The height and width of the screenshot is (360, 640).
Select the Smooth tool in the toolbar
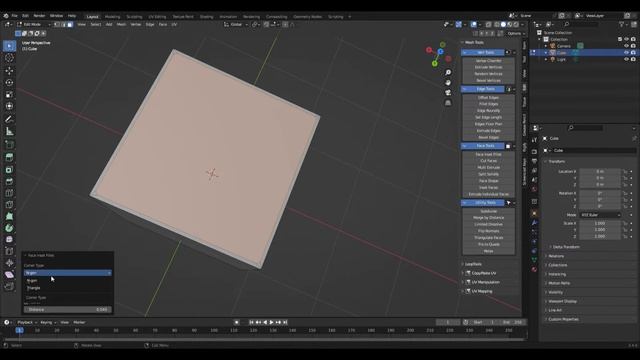pyautogui.click(x=9, y=240)
